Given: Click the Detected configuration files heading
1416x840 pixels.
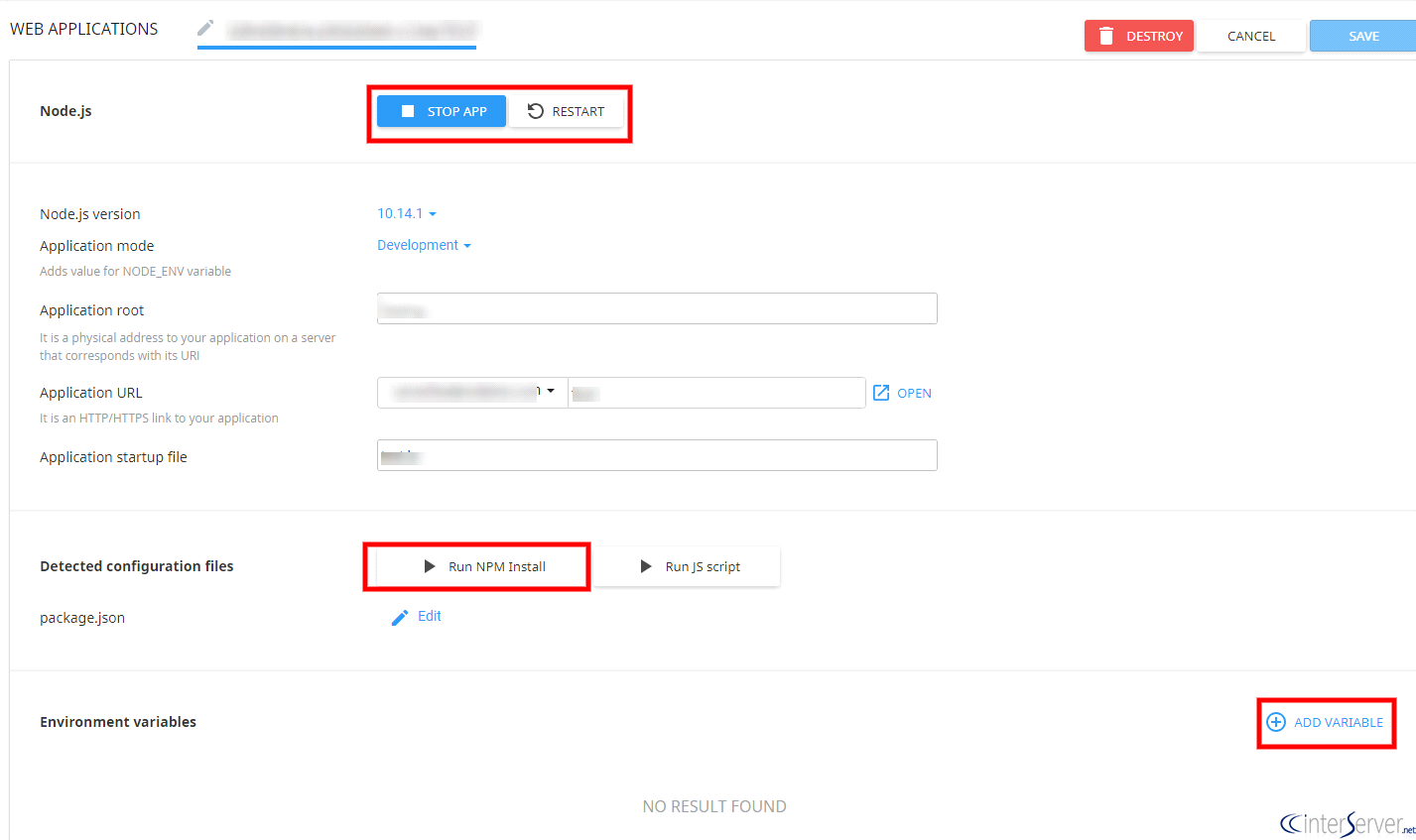Looking at the screenshot, I should tap(137, 566).
